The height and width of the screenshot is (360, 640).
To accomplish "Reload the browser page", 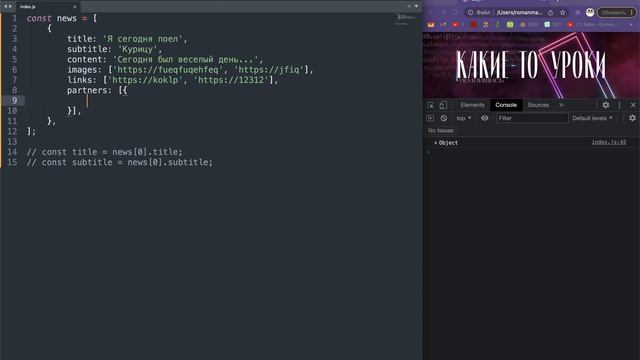I will (x=456, y=13).
